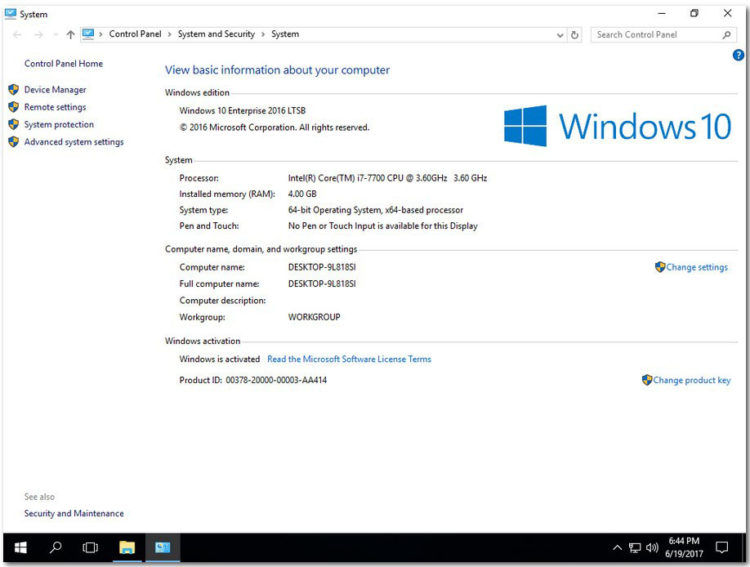Click the System icon in title bar
Viewport: 750px width, 567px height.
(11, 14)
